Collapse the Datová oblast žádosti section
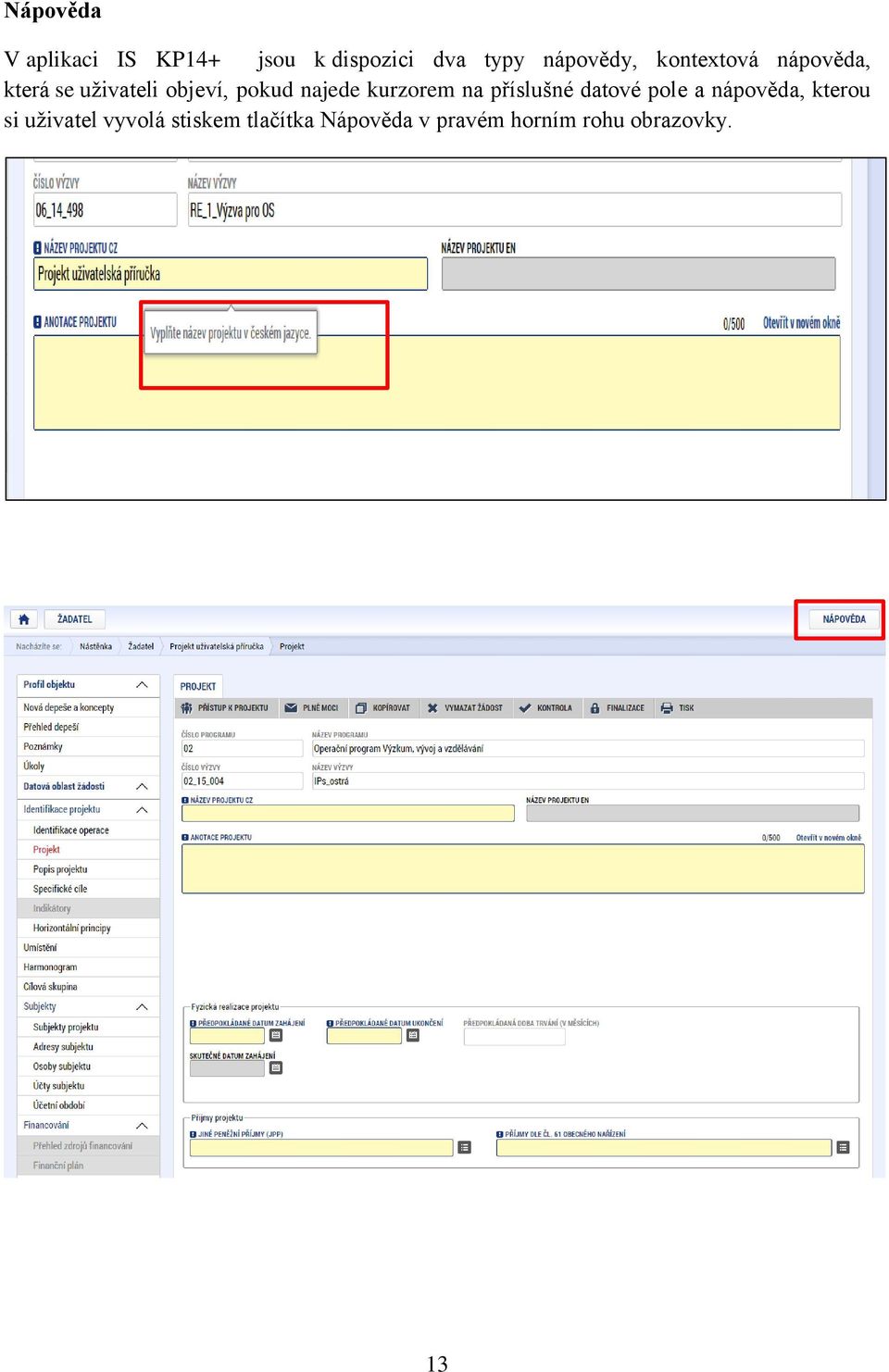 tap(142, 787)
